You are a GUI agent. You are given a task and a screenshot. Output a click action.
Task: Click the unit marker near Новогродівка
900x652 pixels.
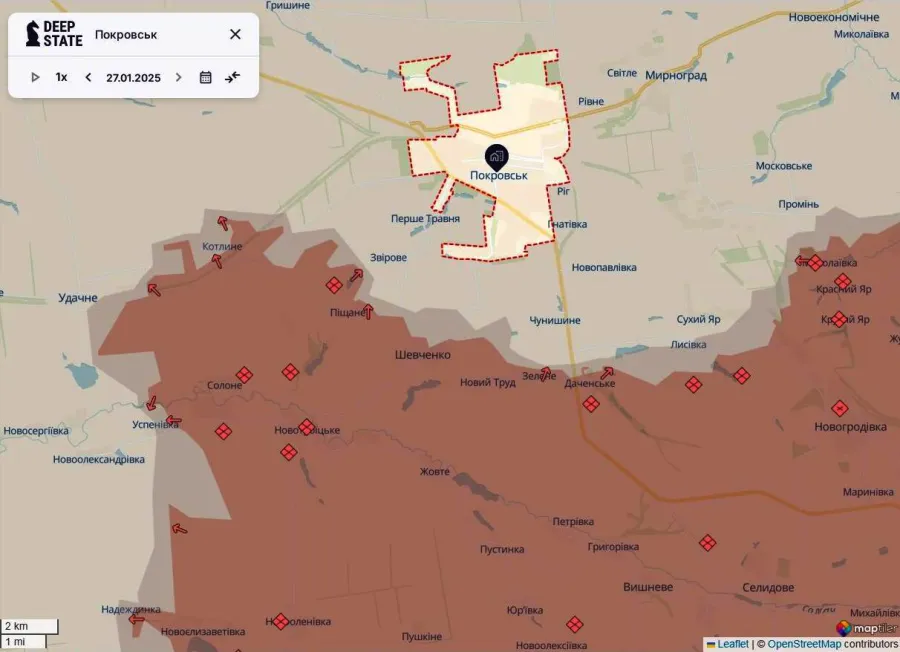pyautogui.click(x=840, y=408)
